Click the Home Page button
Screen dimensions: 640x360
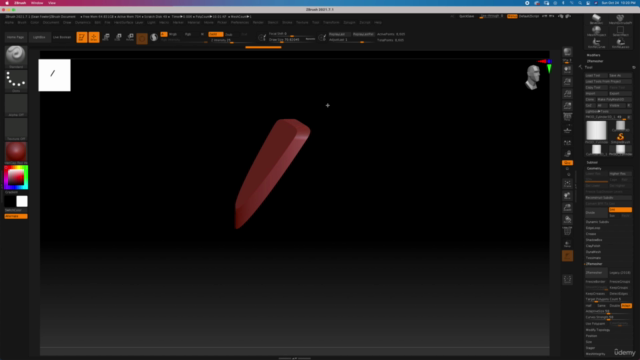[x=16, y=37]
